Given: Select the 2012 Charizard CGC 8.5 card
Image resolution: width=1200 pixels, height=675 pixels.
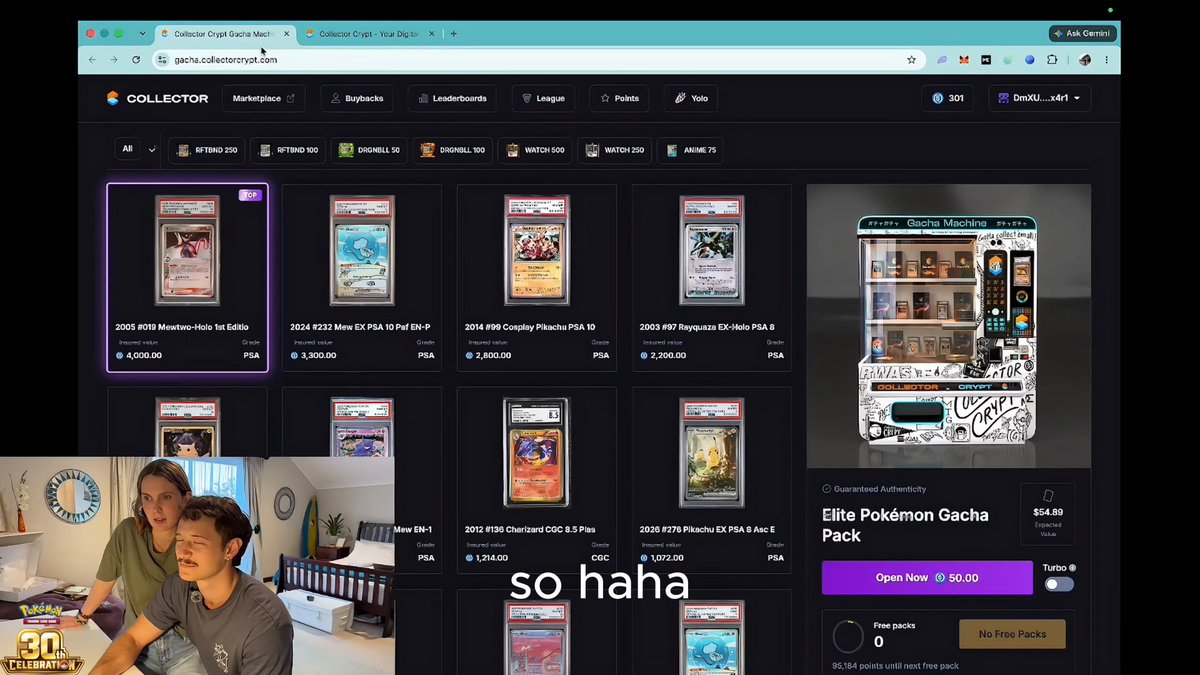Looking at the screenshot, I should [537, 480].
